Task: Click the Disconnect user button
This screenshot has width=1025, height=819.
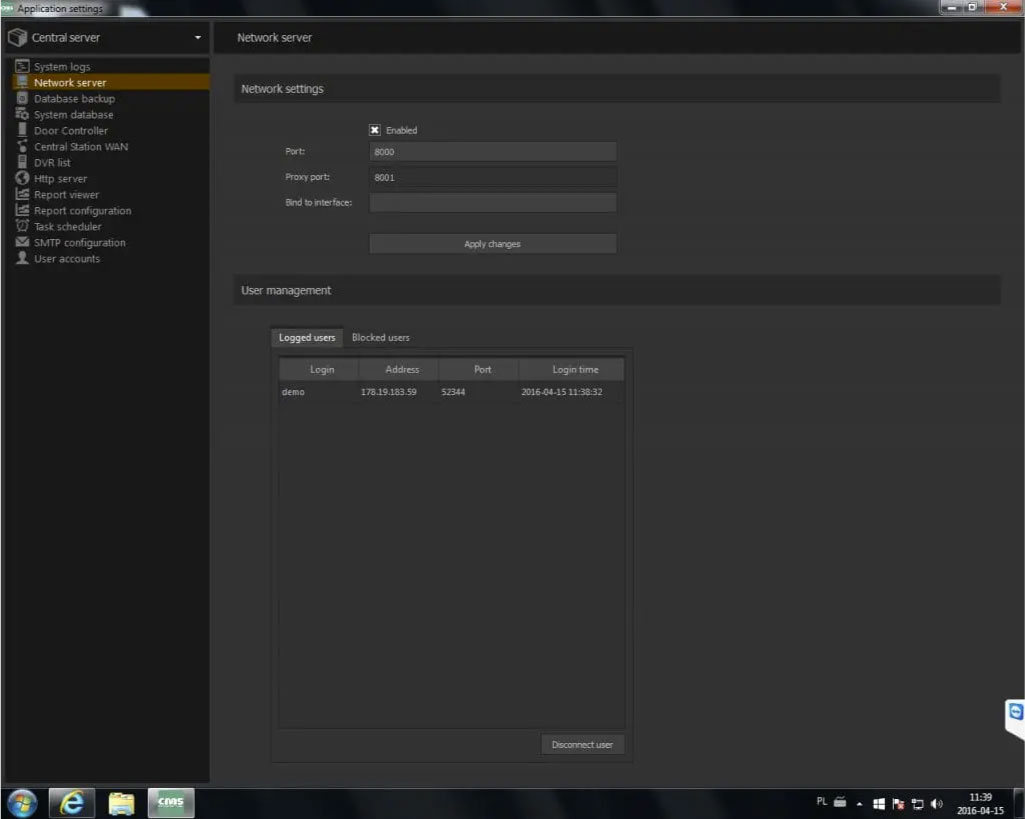Action: click(x=582, y=745)
